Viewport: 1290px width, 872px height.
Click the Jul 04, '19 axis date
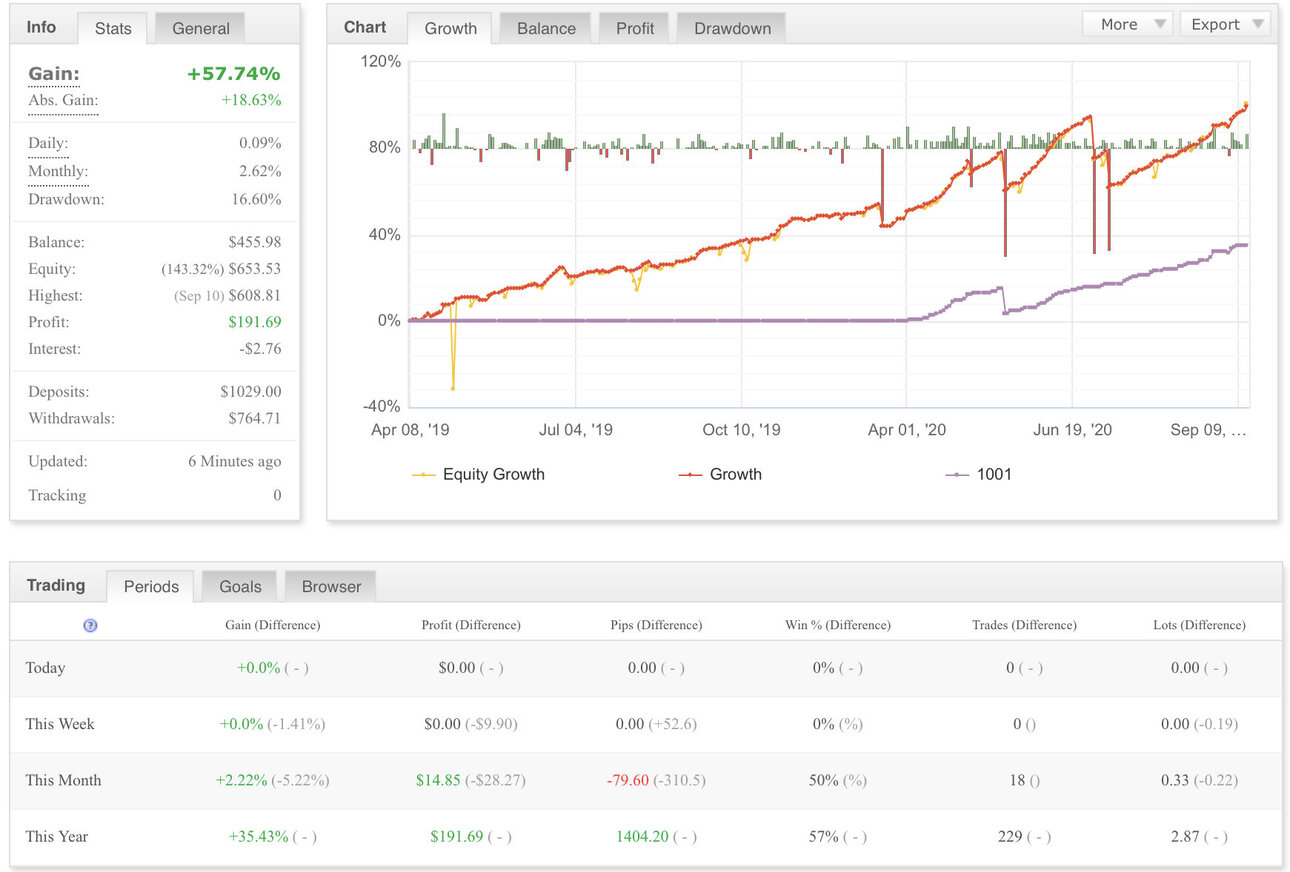tap(575, 430)
